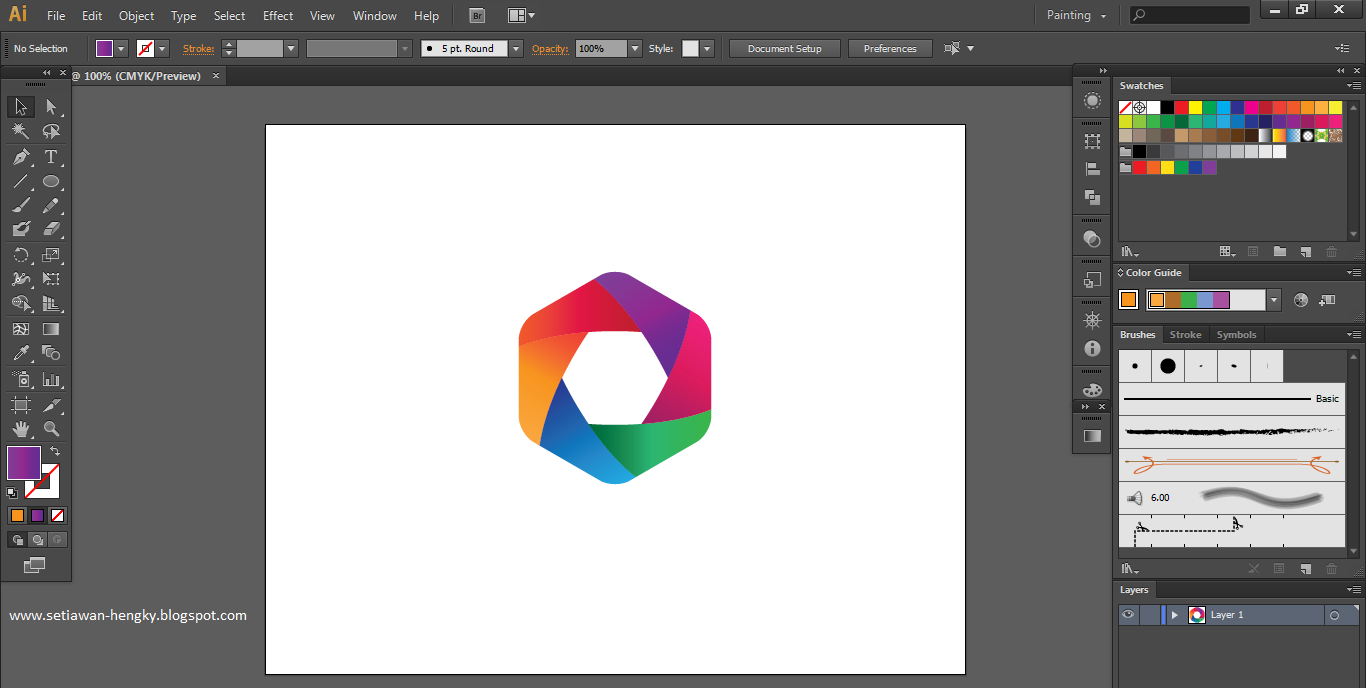Set paint mode to None
The height and width of the screenshot is (688, 1366).
[x=57, y=516]
